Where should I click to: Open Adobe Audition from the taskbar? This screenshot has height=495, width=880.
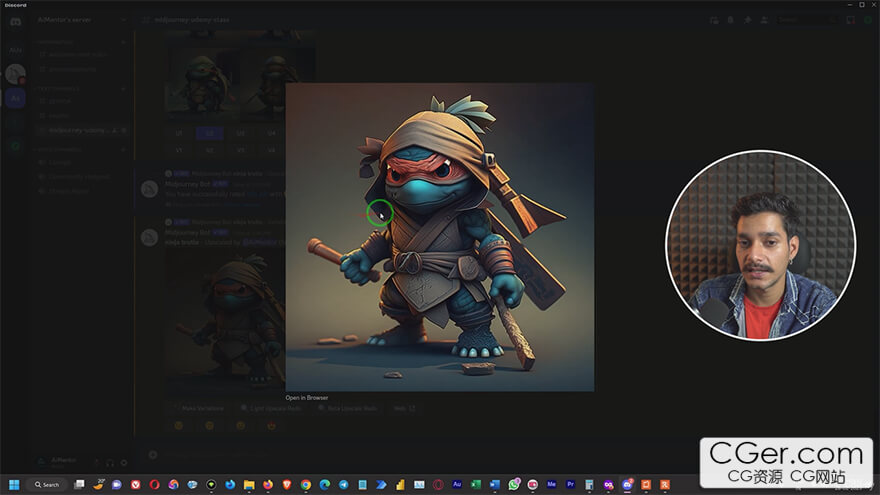457,484
